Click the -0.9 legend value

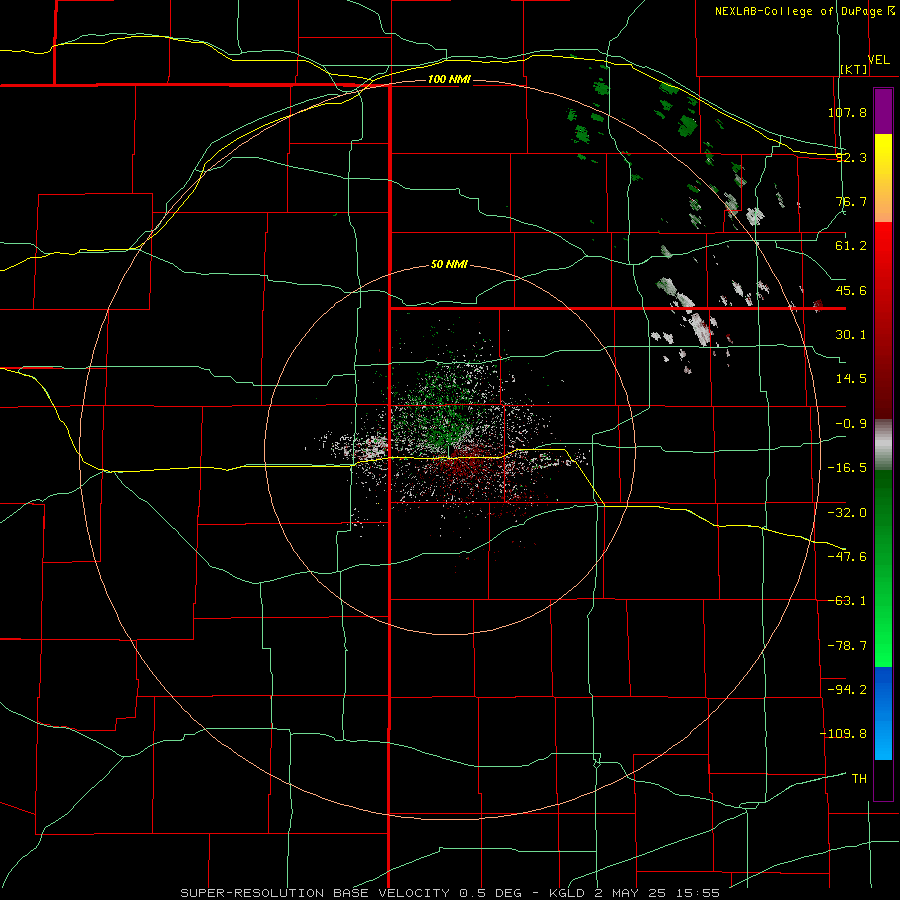pos(851,424)
